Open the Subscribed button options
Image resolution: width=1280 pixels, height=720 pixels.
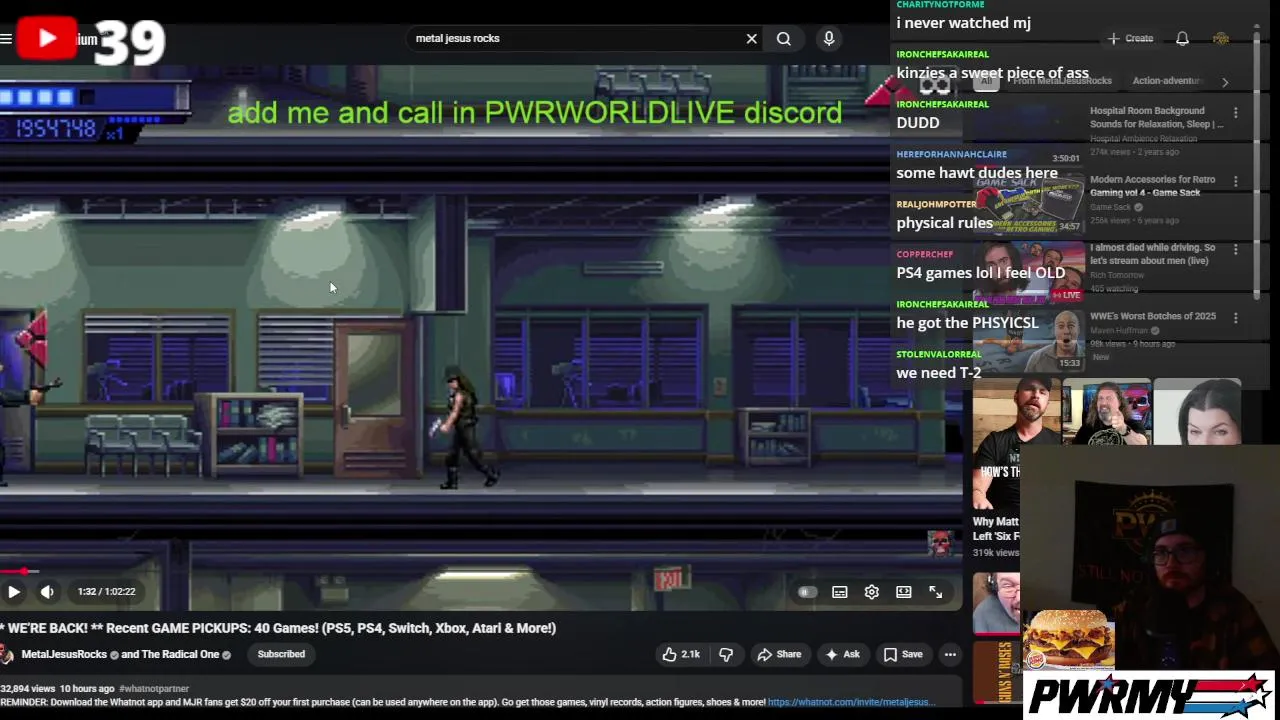coord(281,654)
